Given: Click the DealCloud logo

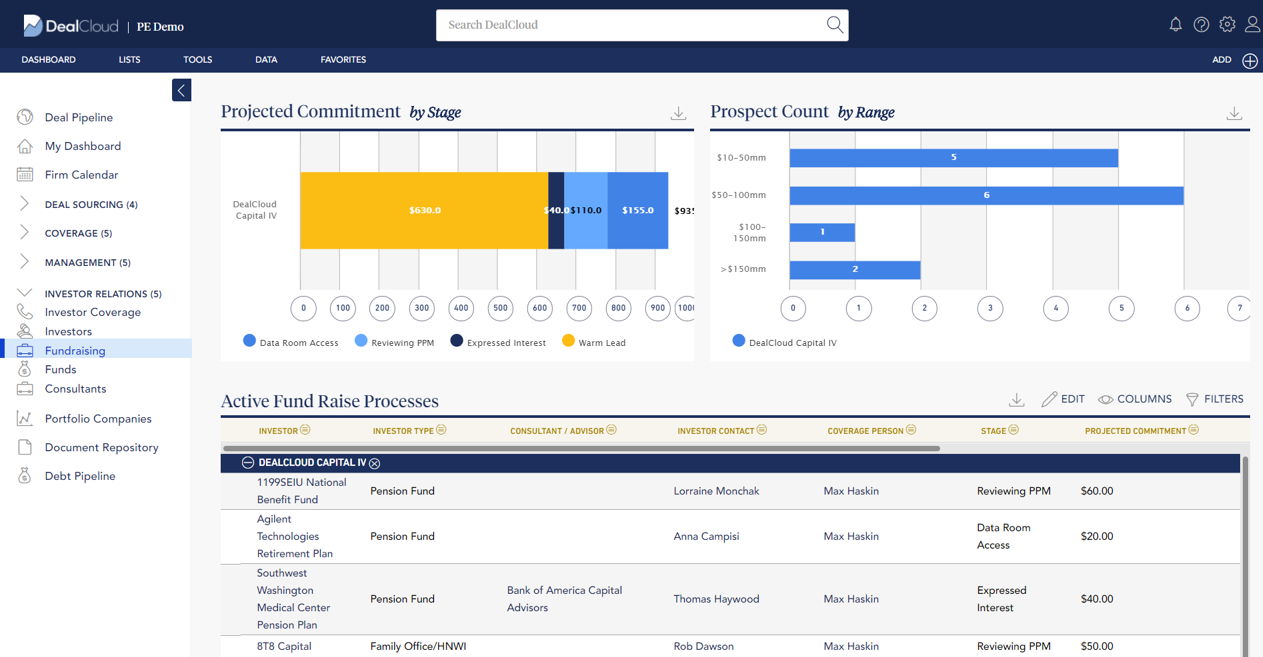Looking at the screenshot, I should pyautogui.click(x=69, y=26).
